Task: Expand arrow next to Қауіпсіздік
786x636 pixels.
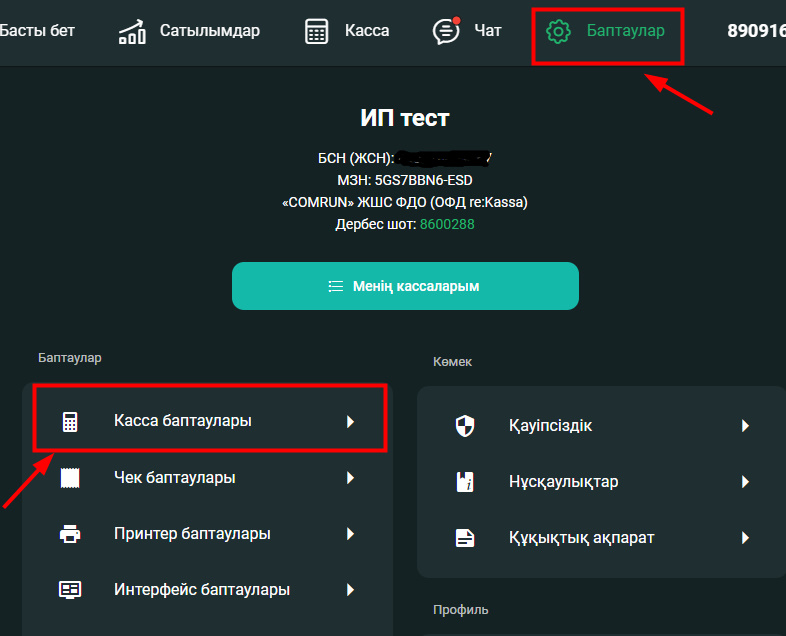Action: (745, 426)
